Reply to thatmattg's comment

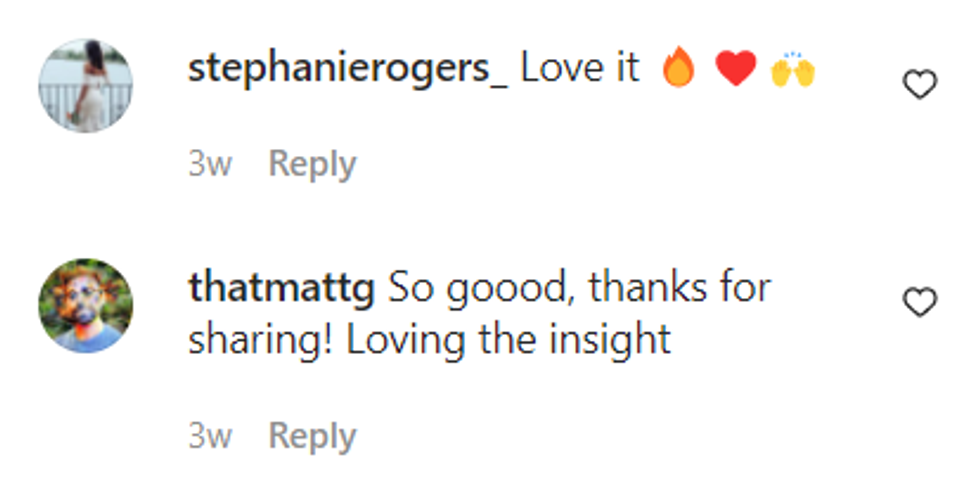tap(312, 436)
